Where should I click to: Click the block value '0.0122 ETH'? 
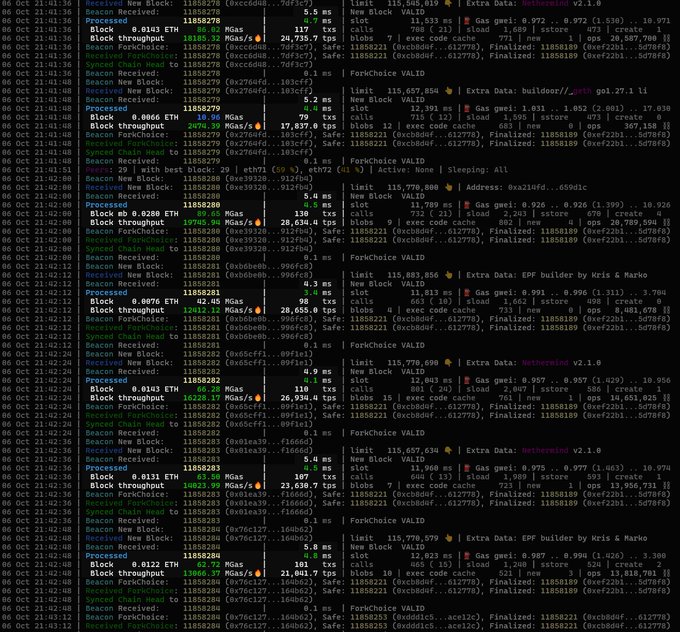click(x=155, y=564)
